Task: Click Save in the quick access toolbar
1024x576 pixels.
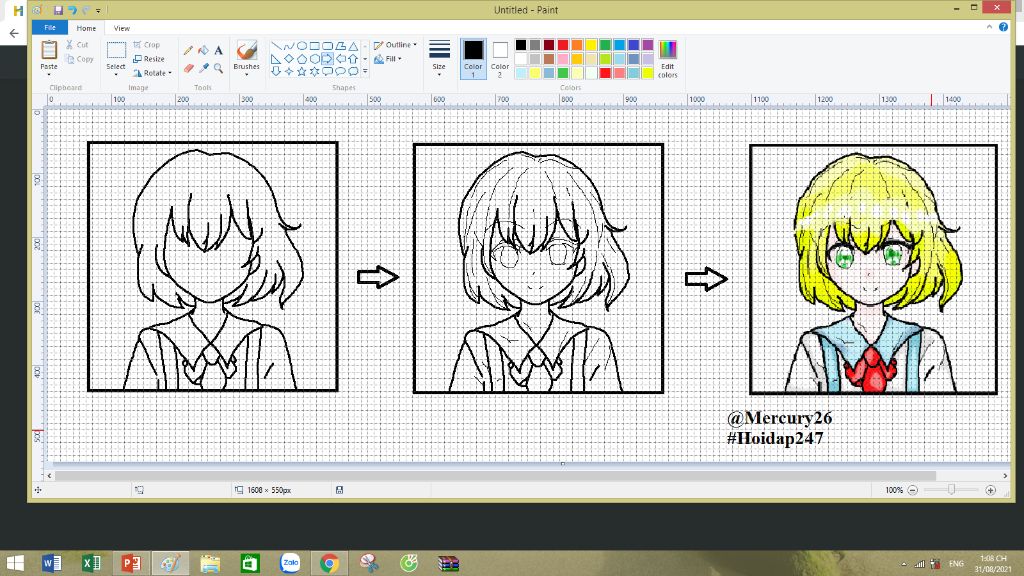Action: coord(58,10)
